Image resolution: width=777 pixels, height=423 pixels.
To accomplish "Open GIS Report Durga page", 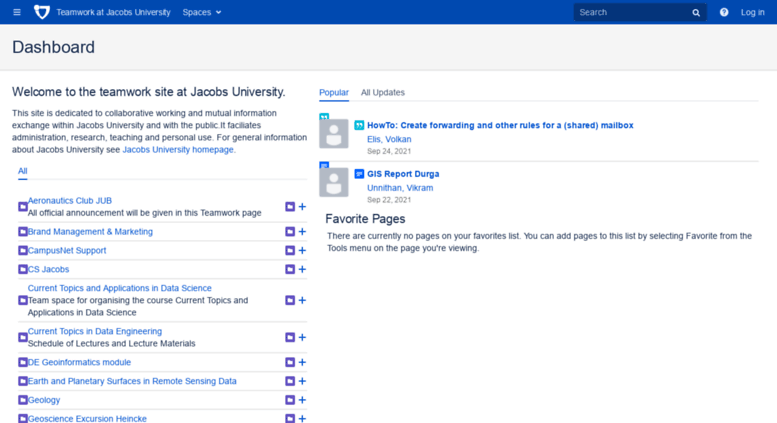I will point(403,174).
